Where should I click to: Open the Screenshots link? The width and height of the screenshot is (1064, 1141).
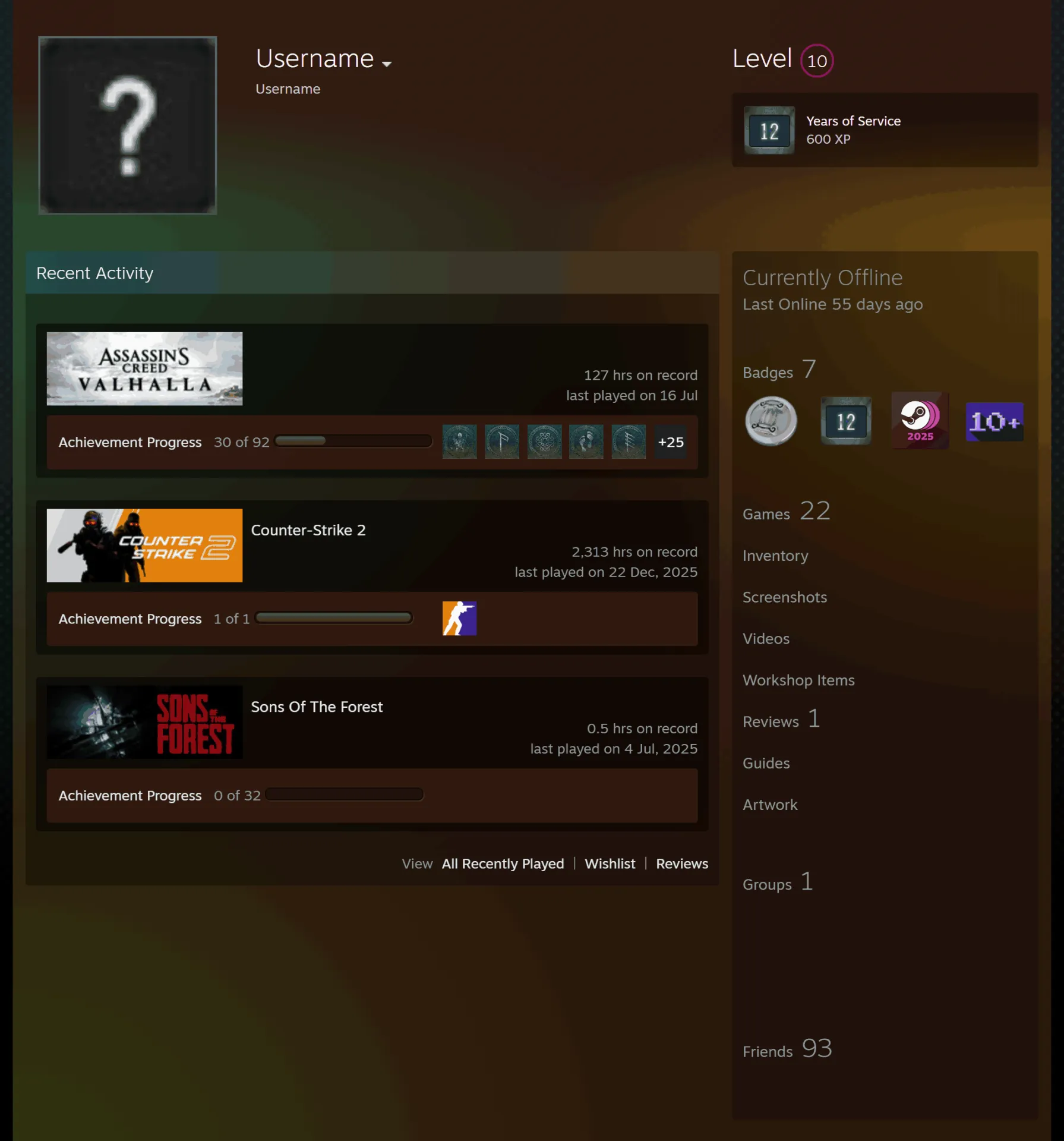(x=785, y=597)
